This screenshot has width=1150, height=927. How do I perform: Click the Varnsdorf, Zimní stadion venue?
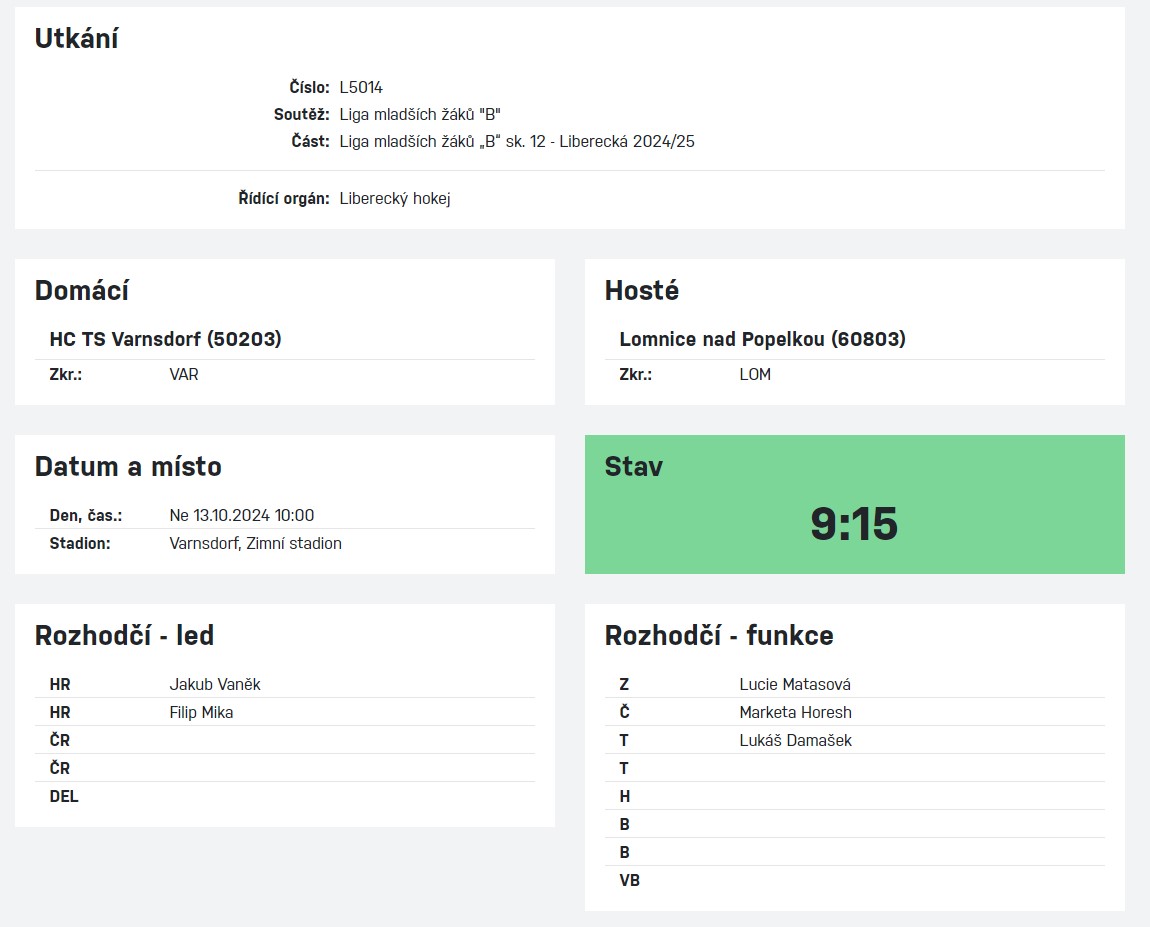(255, 543)
